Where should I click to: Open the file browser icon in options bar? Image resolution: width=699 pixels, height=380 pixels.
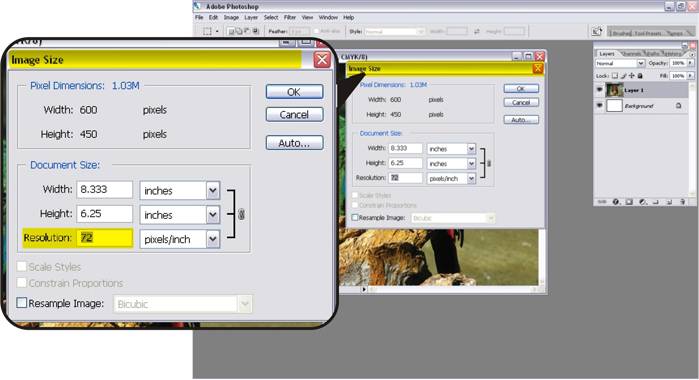click(596, 31)
